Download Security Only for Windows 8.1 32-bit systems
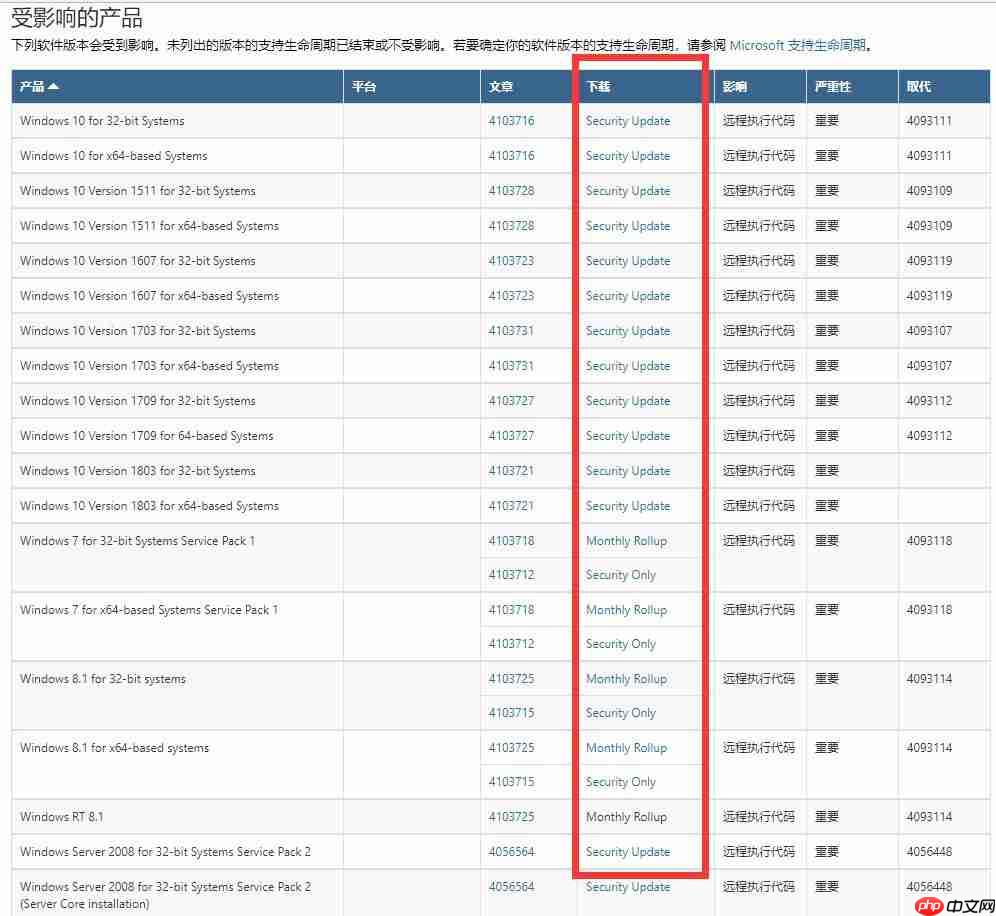 [x=621, y=713]
